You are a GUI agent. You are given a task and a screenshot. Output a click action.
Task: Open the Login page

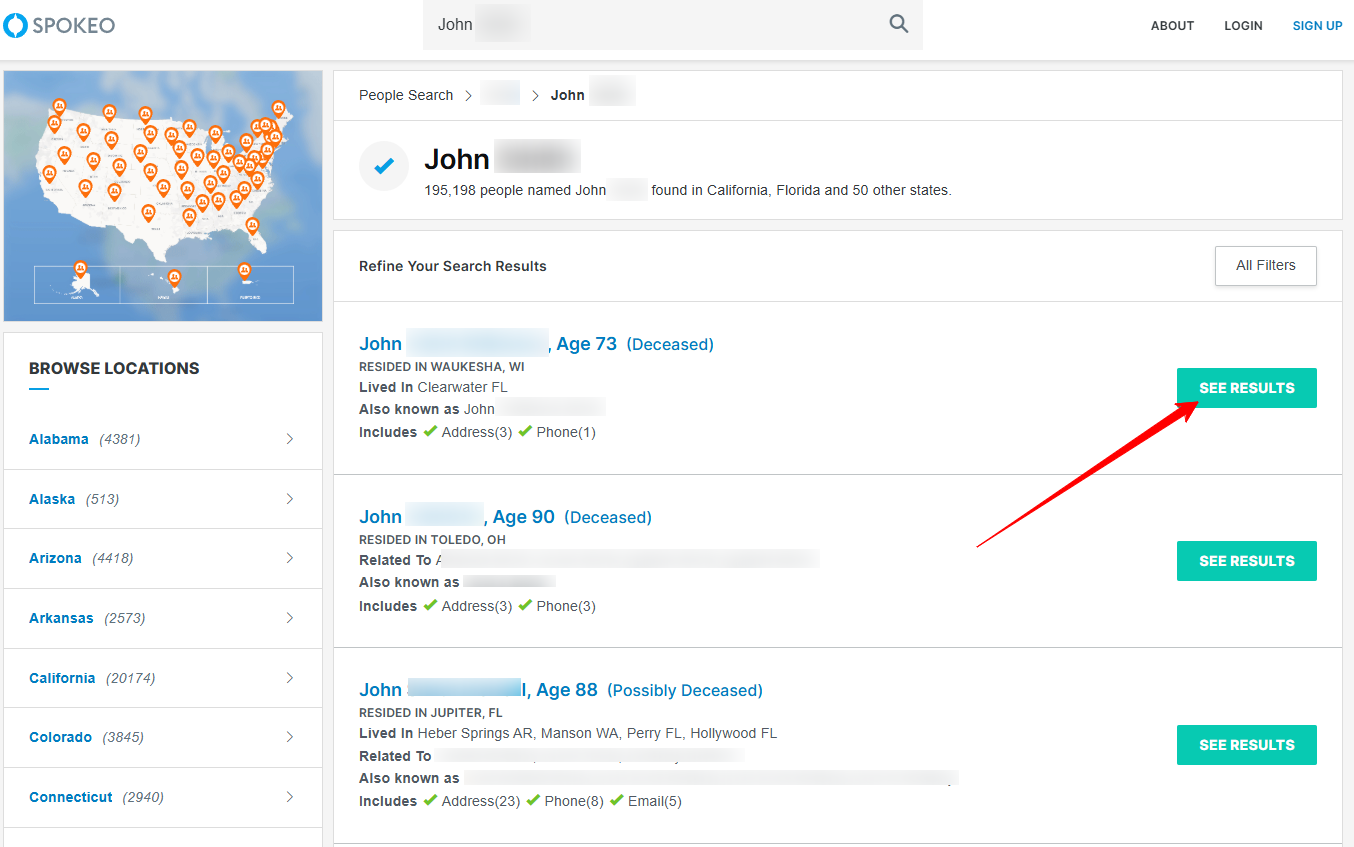[1243, 26]
